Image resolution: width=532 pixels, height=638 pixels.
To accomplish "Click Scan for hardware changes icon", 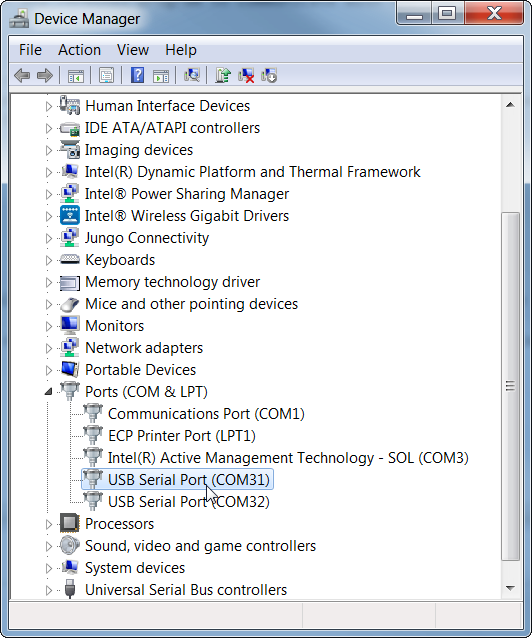I will point(192,75).
